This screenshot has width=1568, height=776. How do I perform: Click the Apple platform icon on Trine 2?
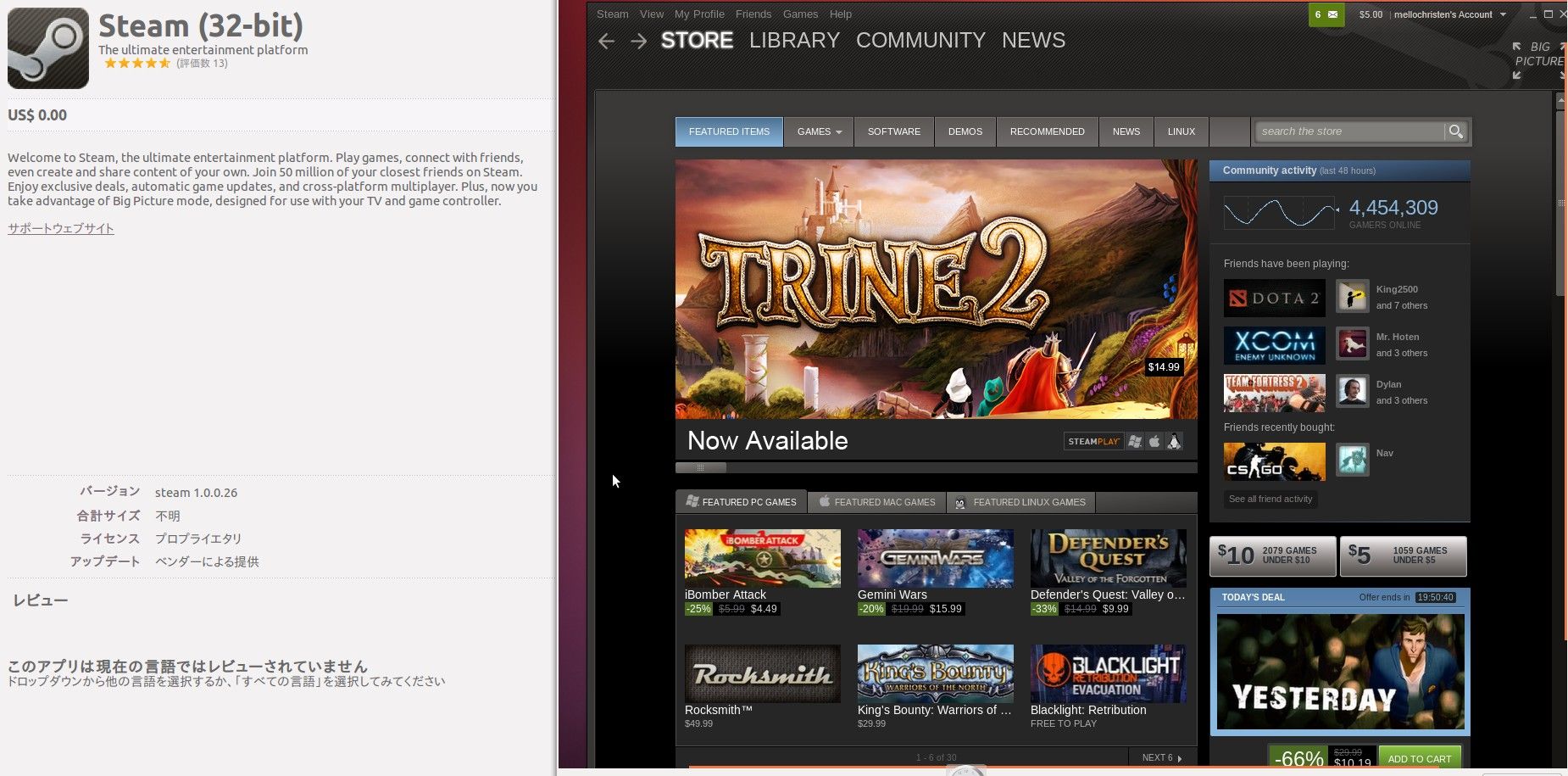(x=1154, y=441)
